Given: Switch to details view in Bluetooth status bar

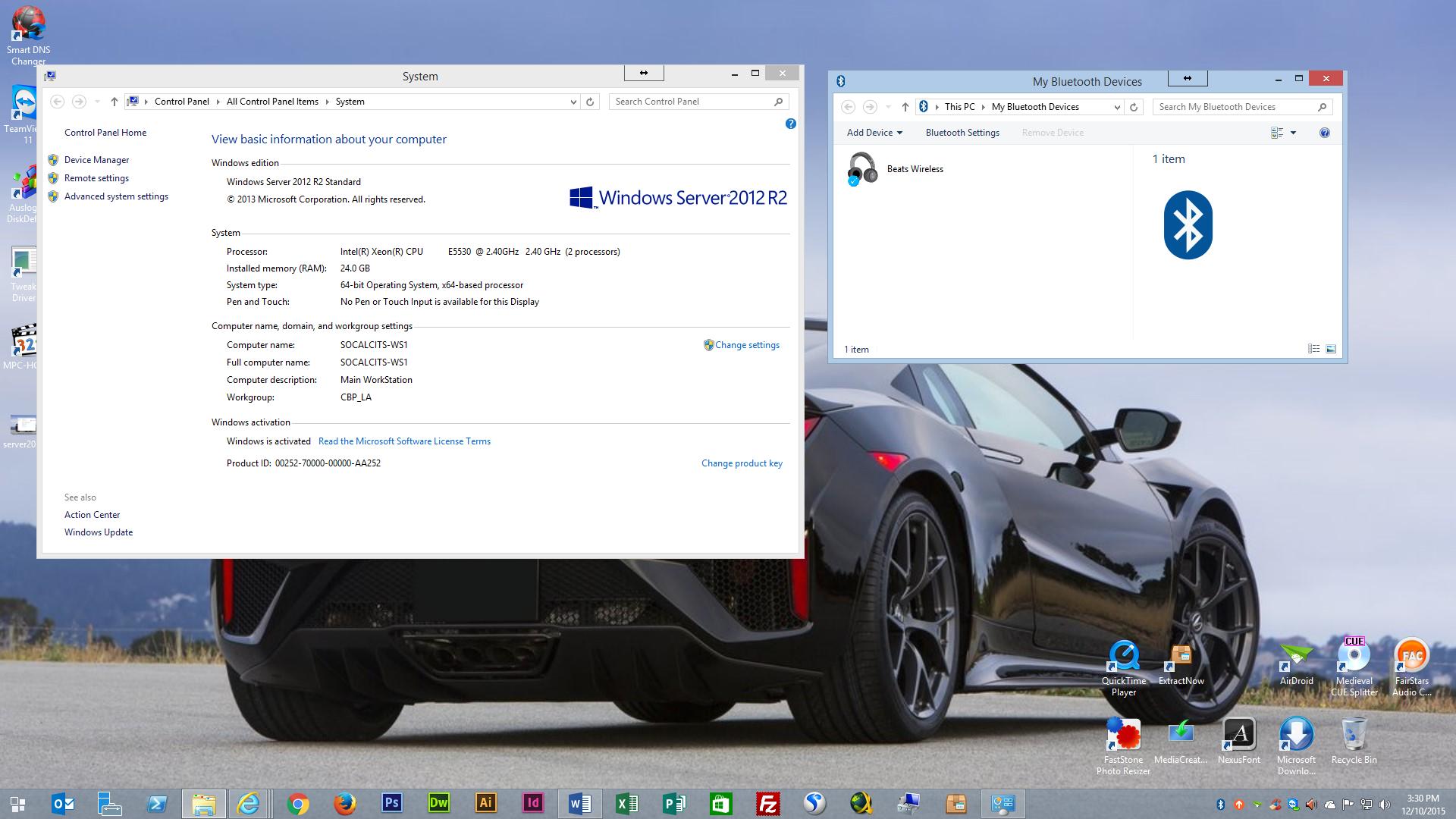Looking at the screenshot, I should 1314,349.
